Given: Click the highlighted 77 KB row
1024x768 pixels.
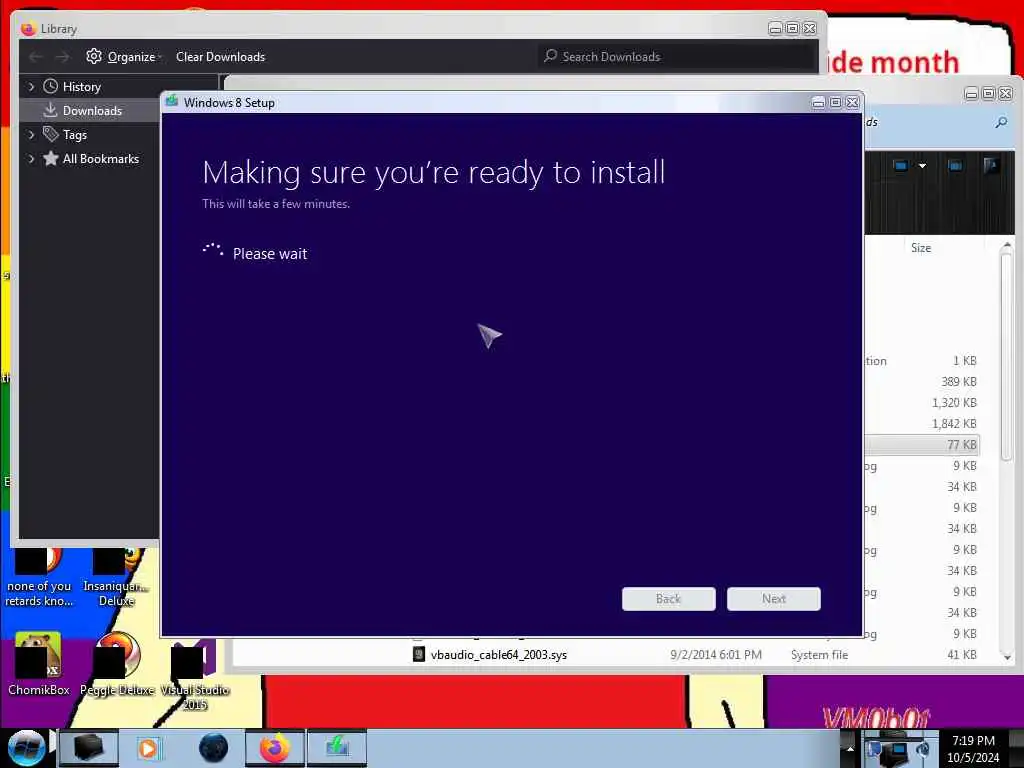Looking at the screenshot, I should point(922,445).
